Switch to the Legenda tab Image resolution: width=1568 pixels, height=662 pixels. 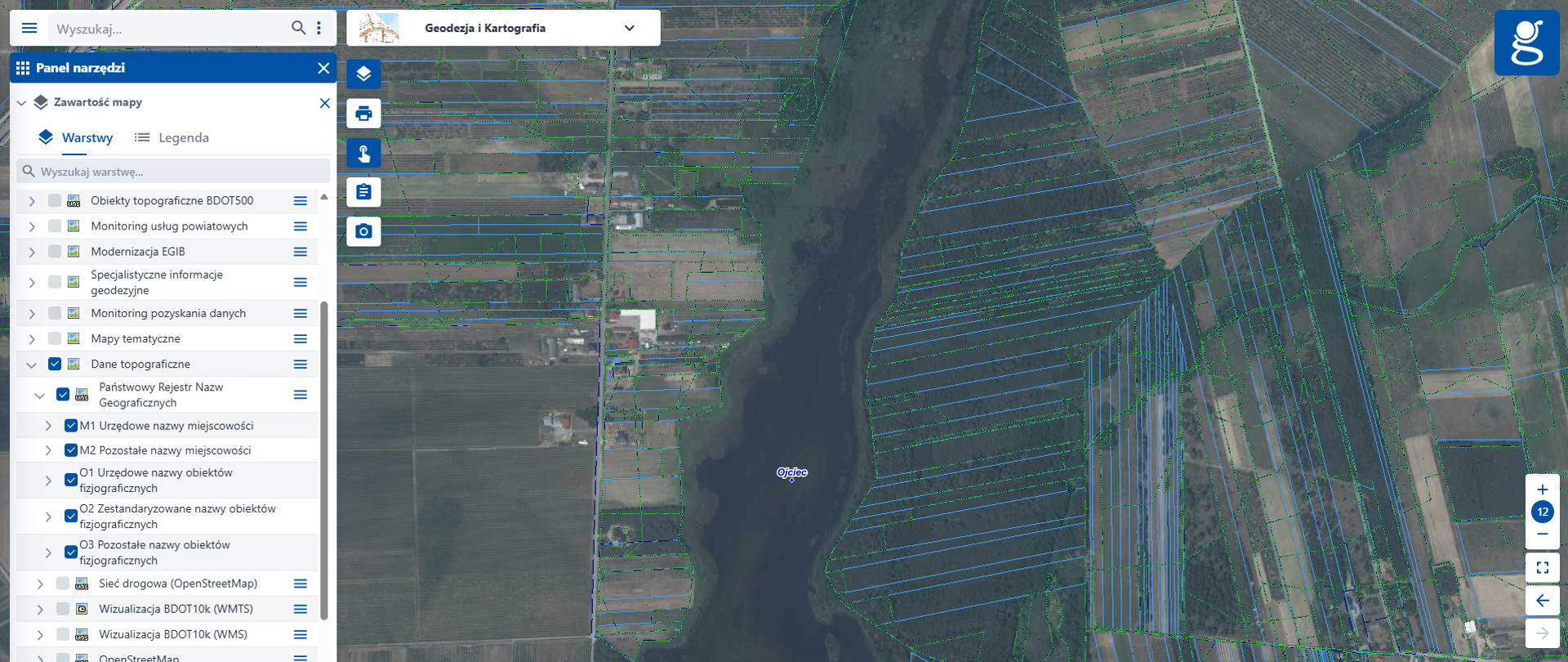click(x=171, y=137)
